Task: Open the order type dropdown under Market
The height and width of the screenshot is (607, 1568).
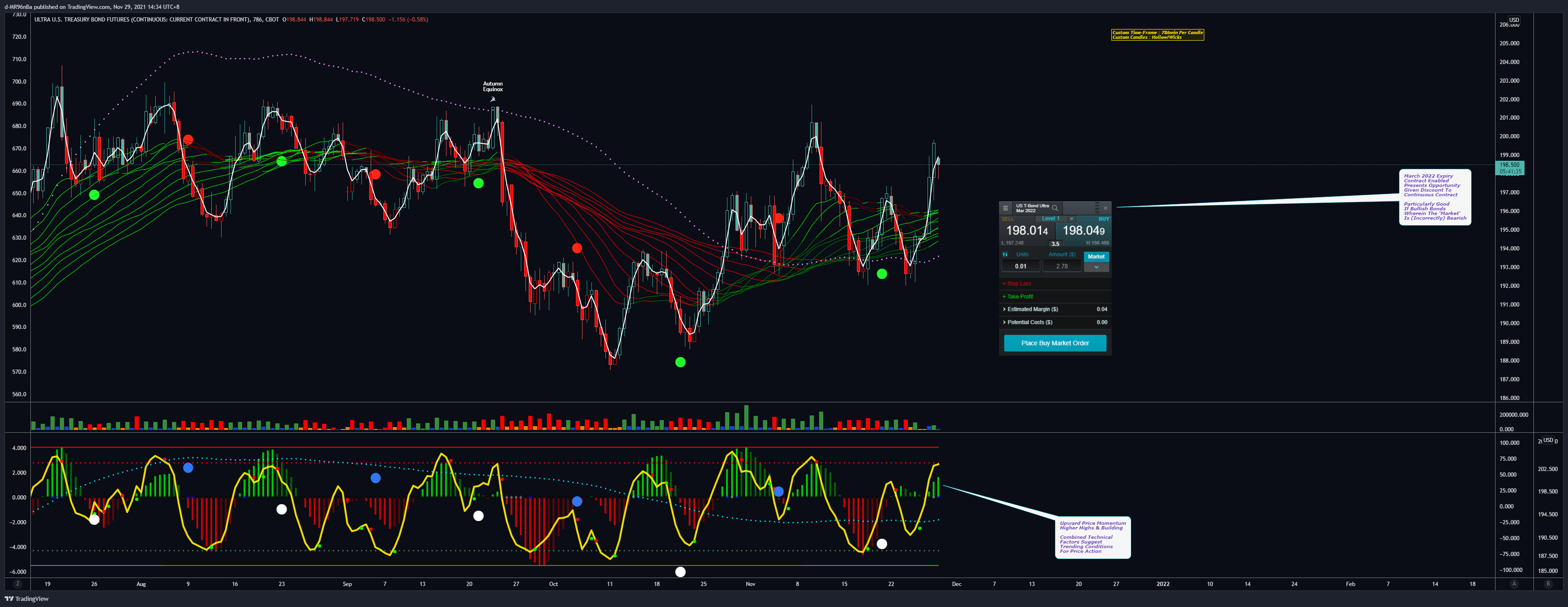Action: tap(1096, 267)
